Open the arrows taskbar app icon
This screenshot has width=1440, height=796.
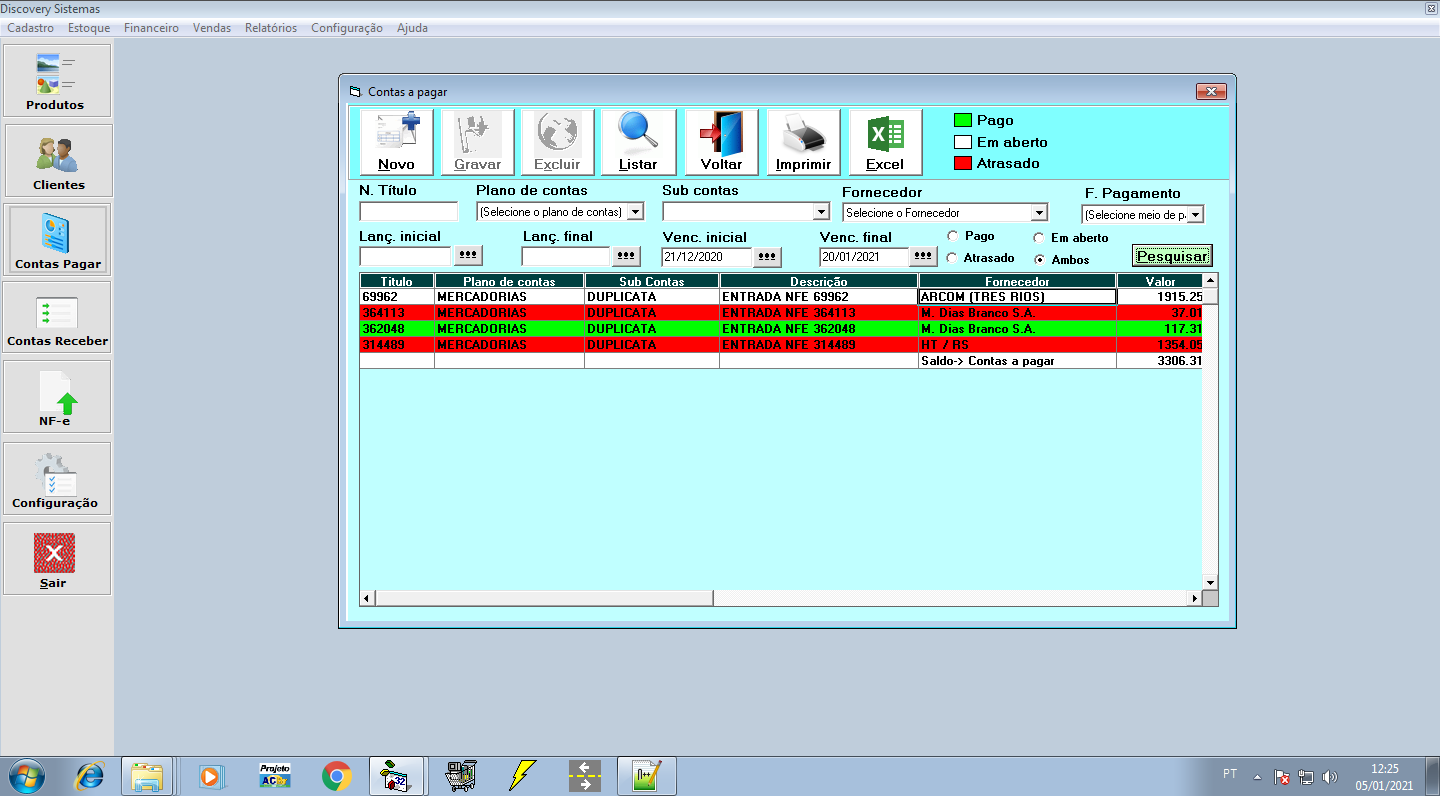point(584,776)
